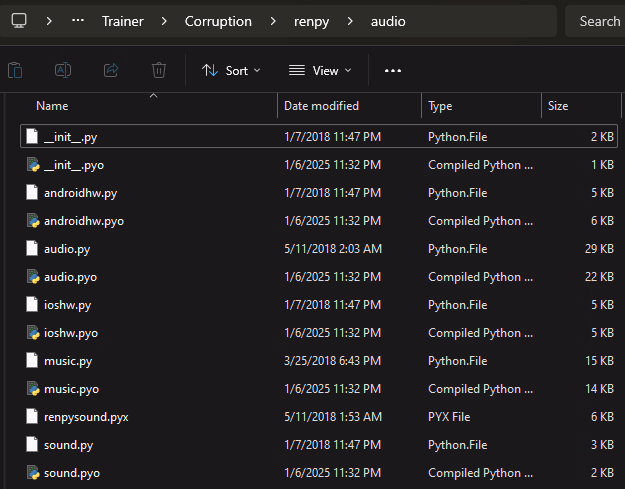Expand chevron after Corruption breadcrumb
The width and height of the screenshot is (625, 489).
point(273,21)
